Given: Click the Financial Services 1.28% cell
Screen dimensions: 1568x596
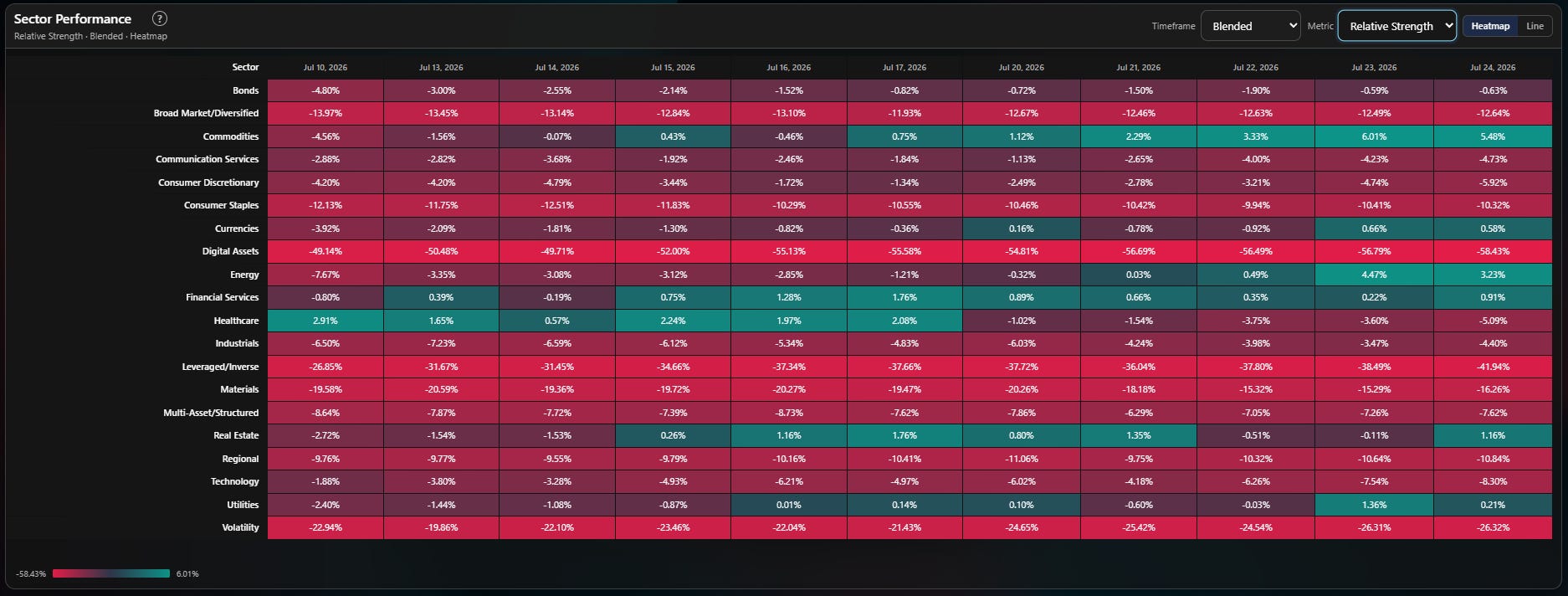Looking at the screenshot, I should coord(789,297).
